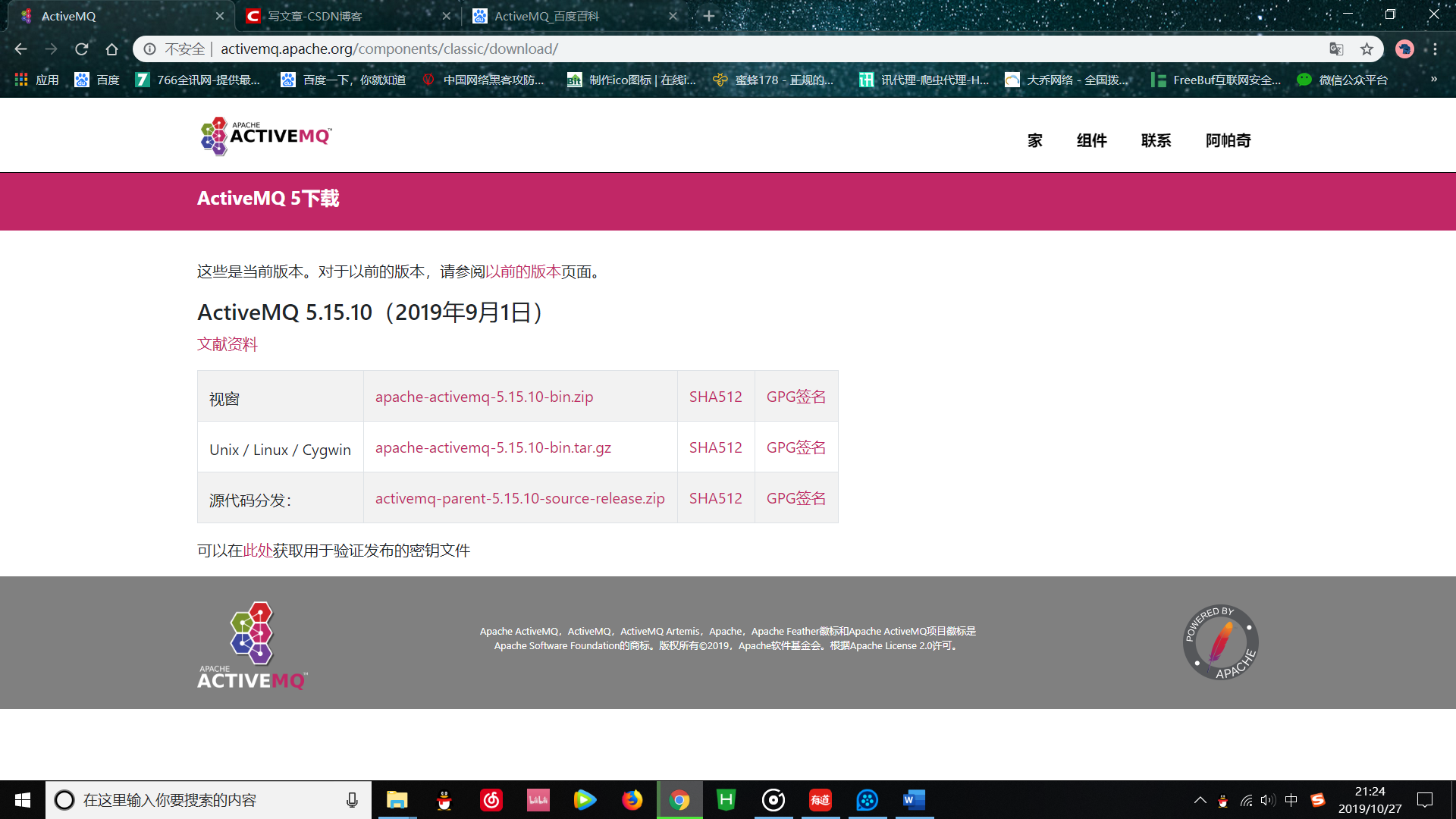Download apache-activemq-5.15.10-bin.tar.gz
The image size is (1456, 819).
pyautogui.click(x=493, y=447)
